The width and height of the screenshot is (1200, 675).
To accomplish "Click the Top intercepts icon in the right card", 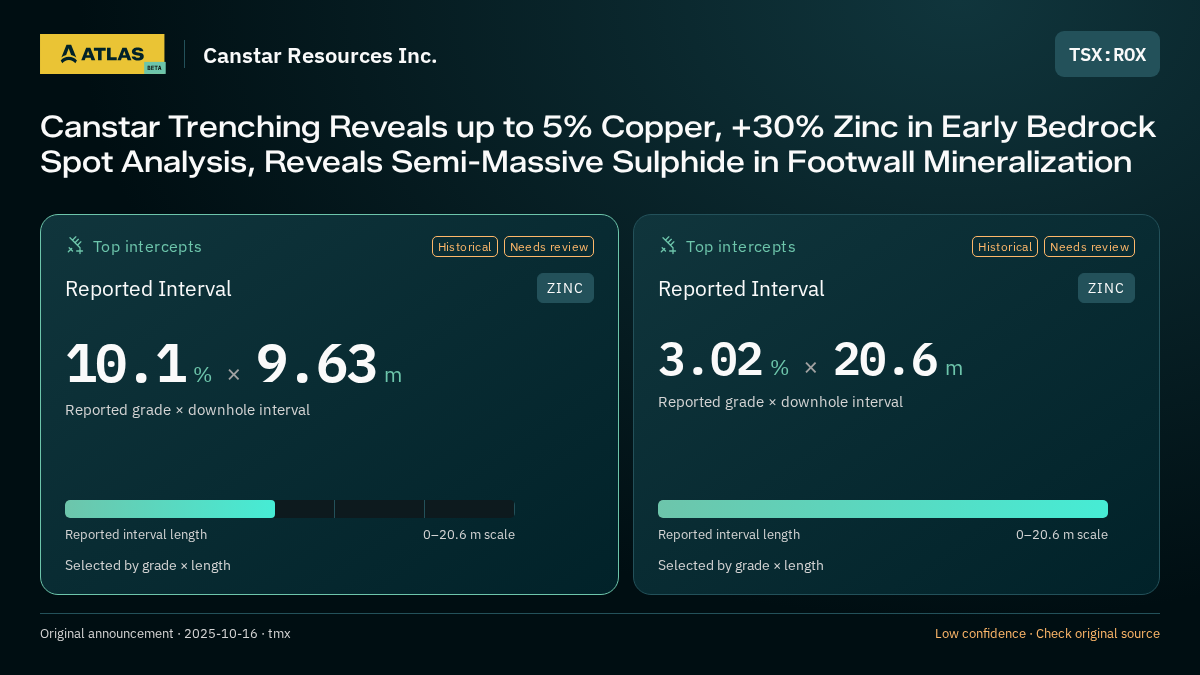I will [668, 245].
